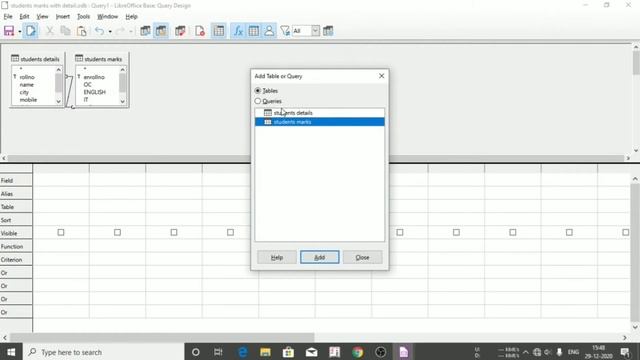Click the Run Query toolbar icon
This screenshot has width=640, height=360.
click(145, 31)
